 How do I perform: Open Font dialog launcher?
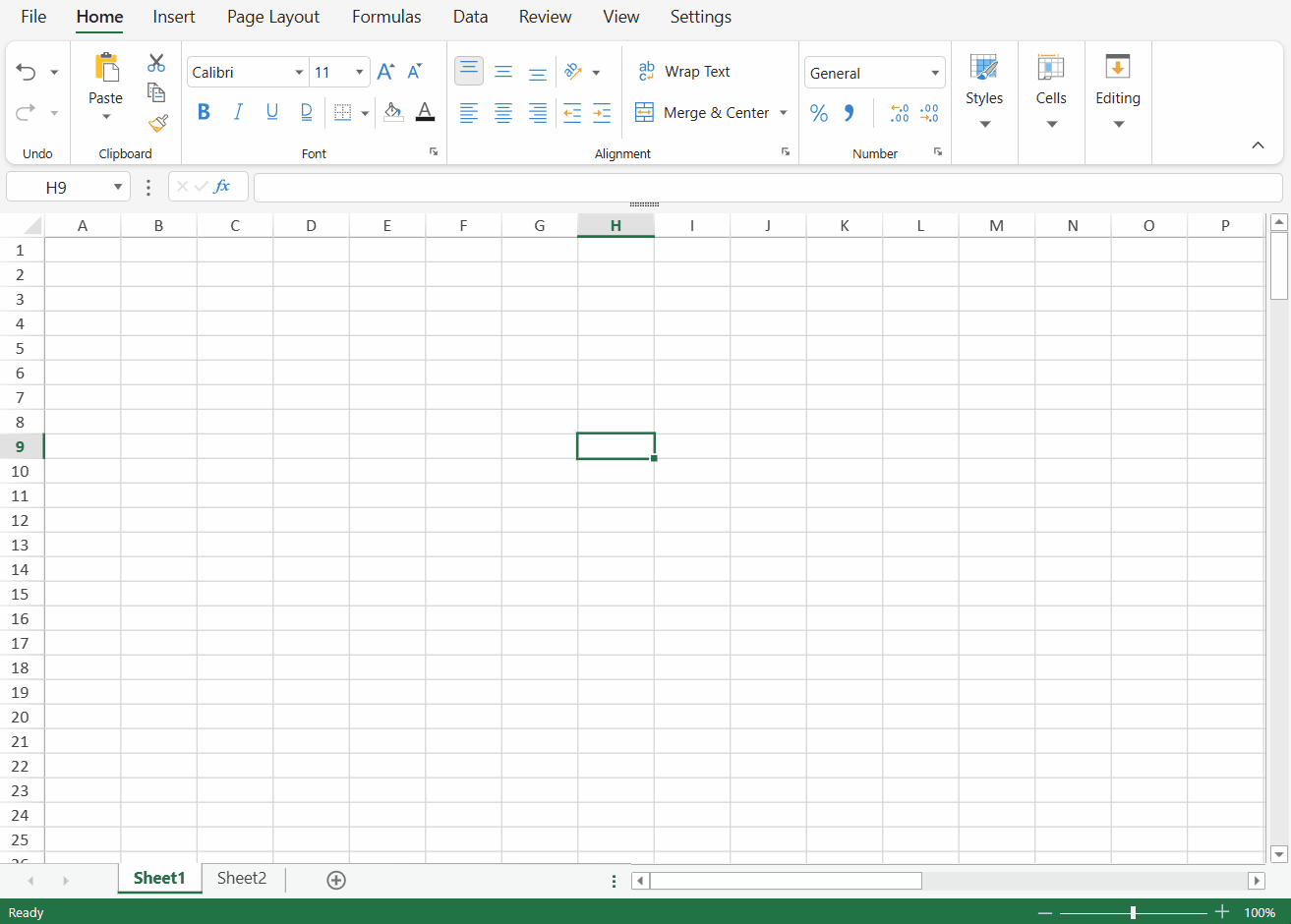pos(434,151)
